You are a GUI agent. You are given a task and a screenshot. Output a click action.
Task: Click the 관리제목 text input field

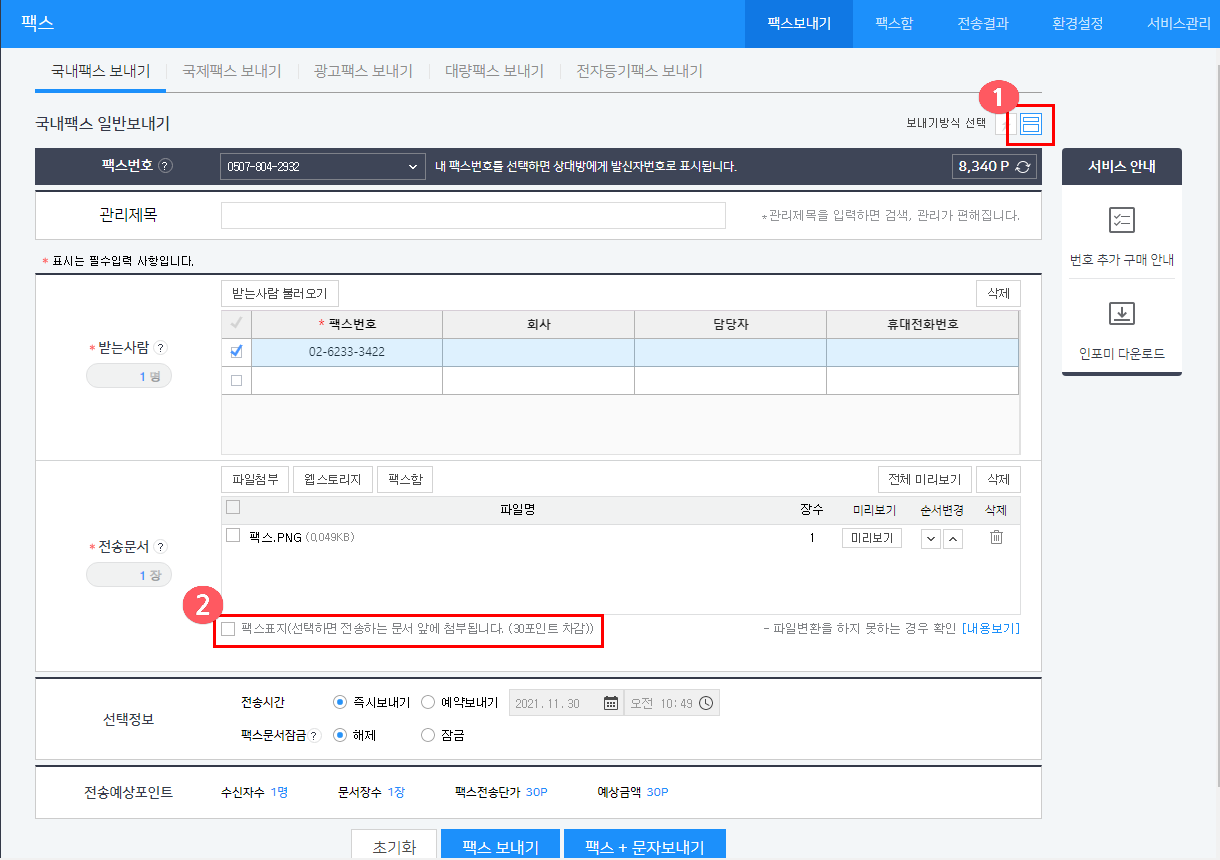tap(473, 215)
